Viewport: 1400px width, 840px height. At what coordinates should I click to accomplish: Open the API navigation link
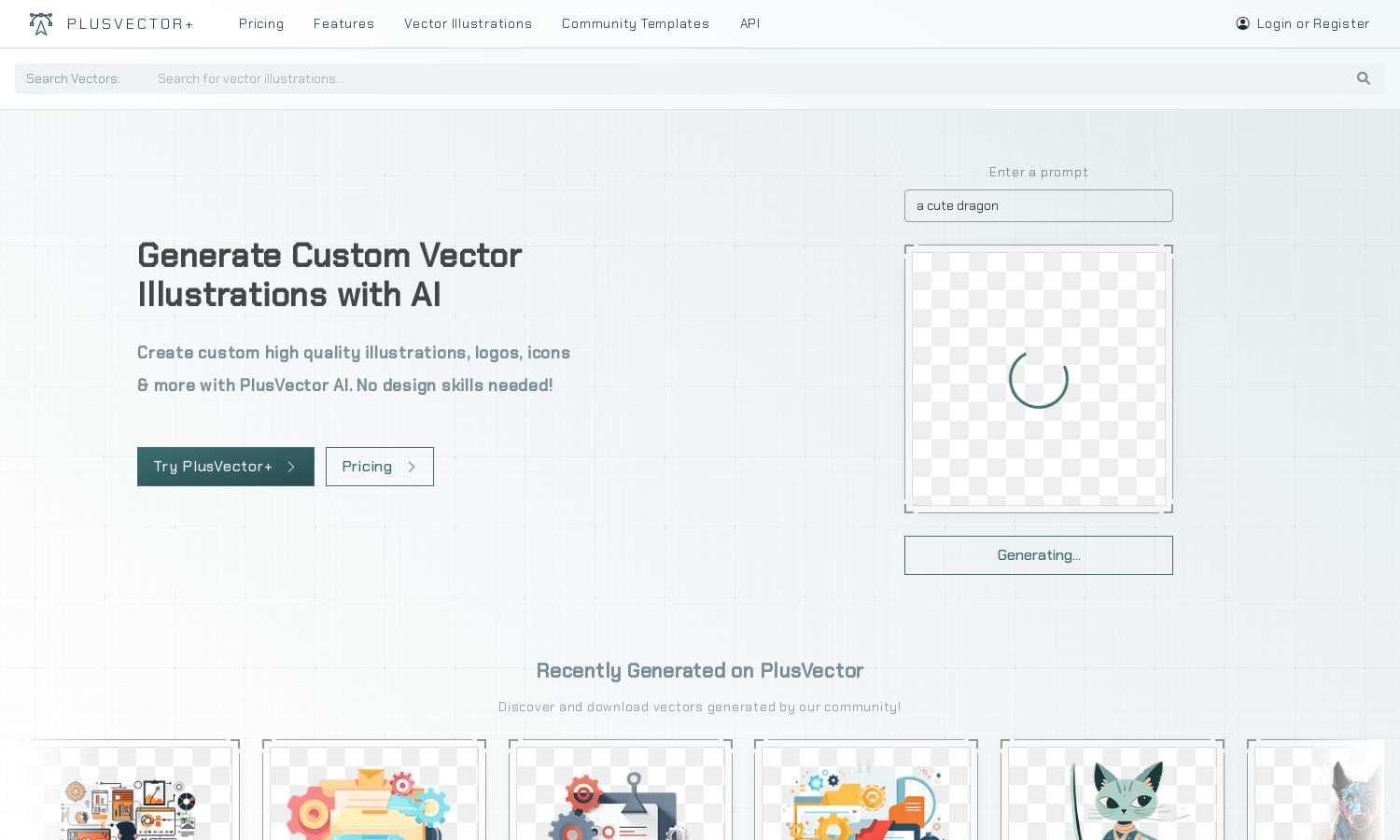[x=750, y=23]
